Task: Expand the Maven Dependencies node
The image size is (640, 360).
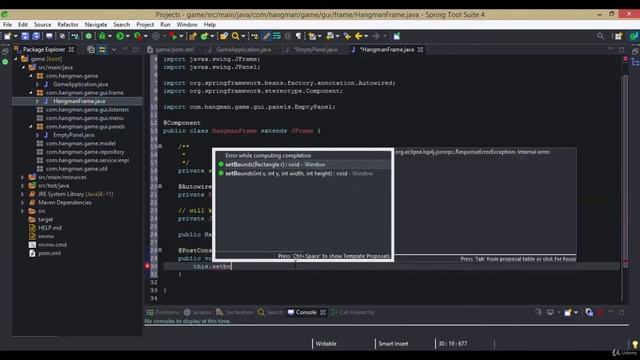Action: (22, 203)
